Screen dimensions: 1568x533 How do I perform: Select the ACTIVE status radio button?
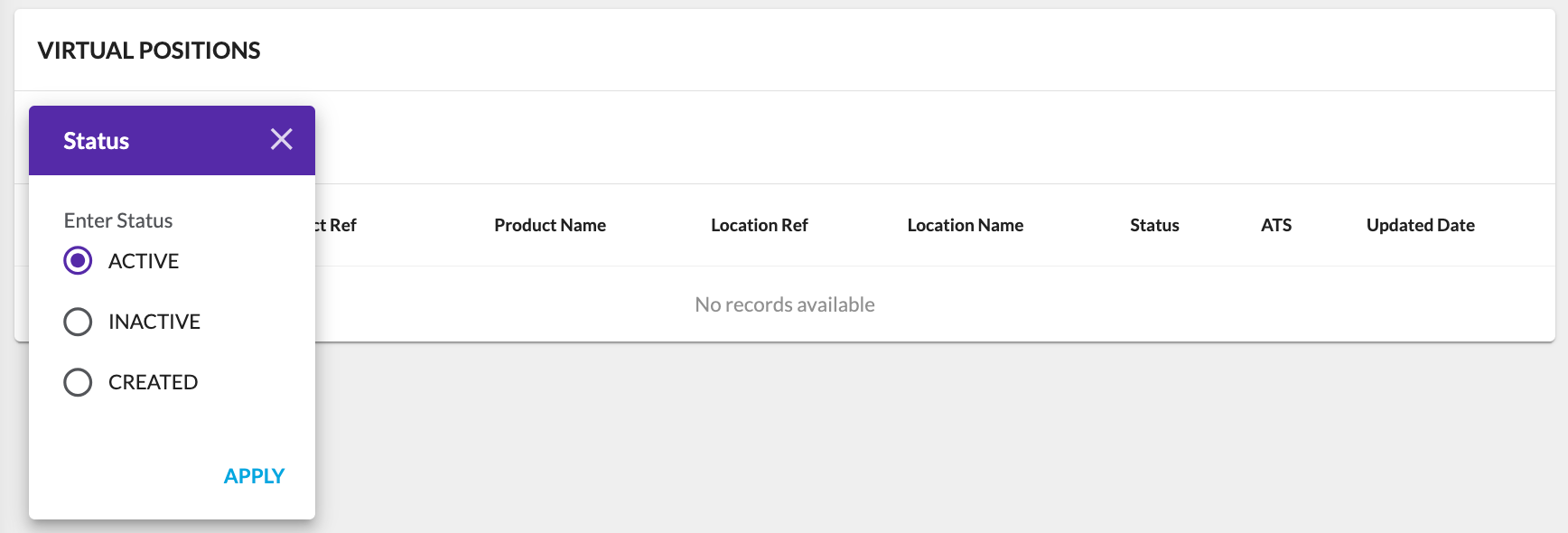click(78, 260)
